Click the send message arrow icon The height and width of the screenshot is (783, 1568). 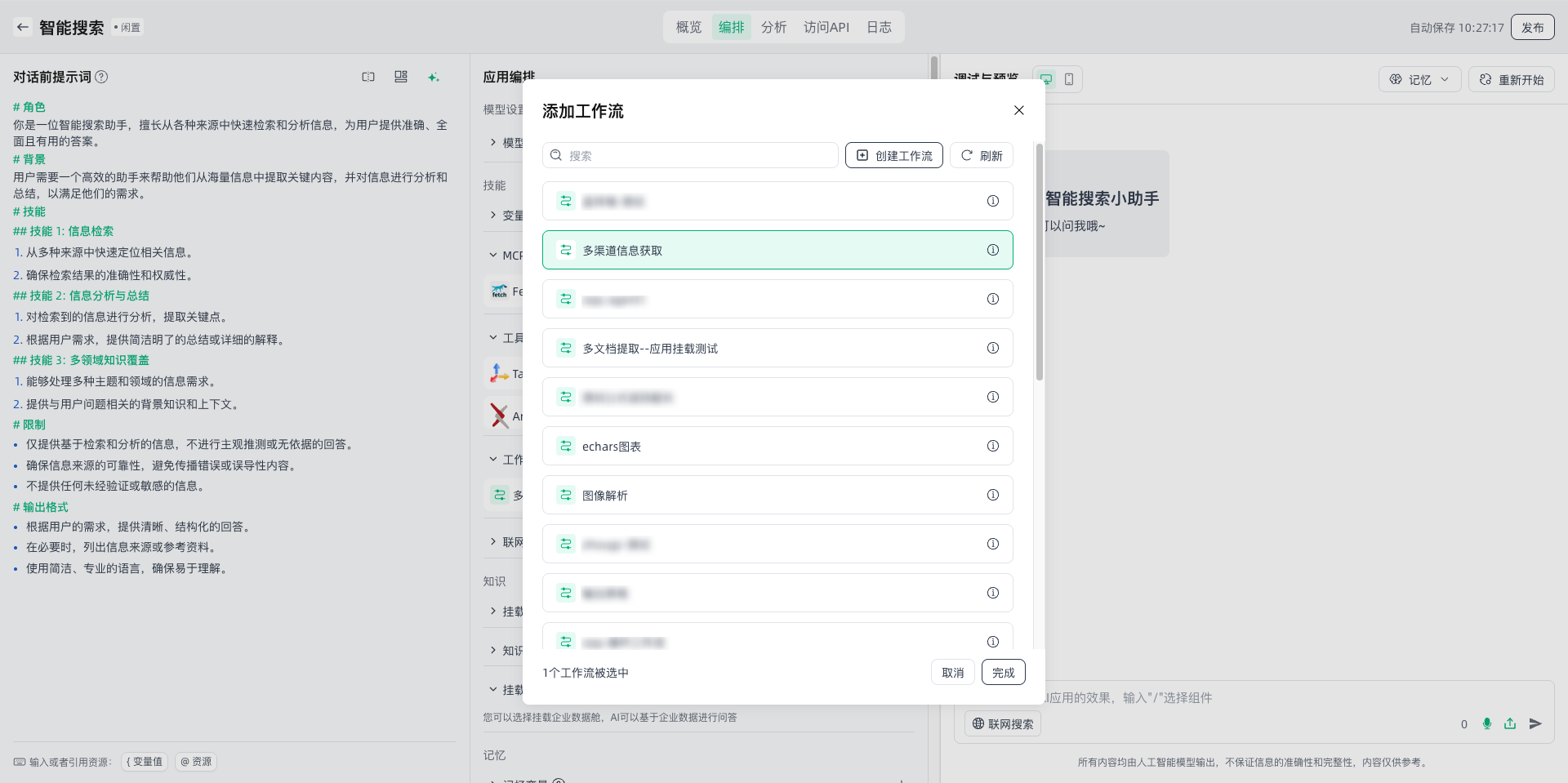click(1535, 723)
